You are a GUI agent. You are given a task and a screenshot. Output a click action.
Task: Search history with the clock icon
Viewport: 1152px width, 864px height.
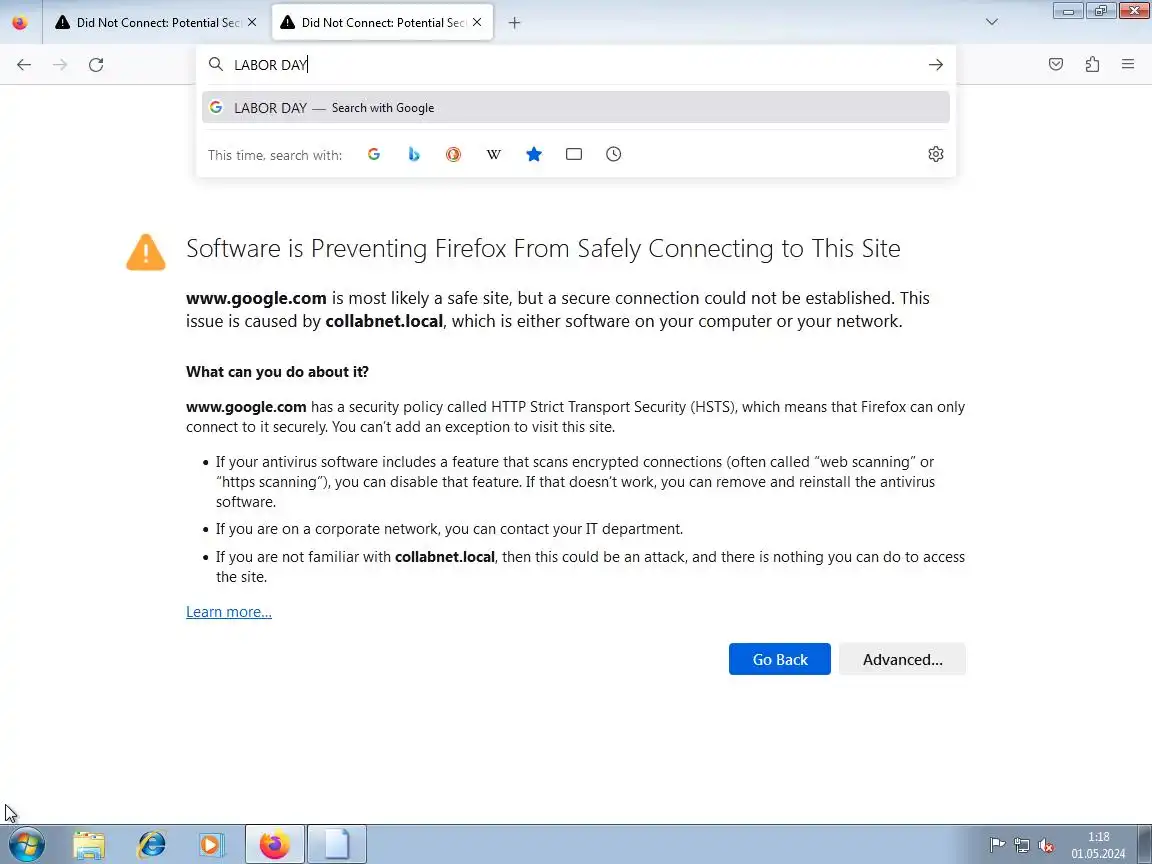coord(613,154)
